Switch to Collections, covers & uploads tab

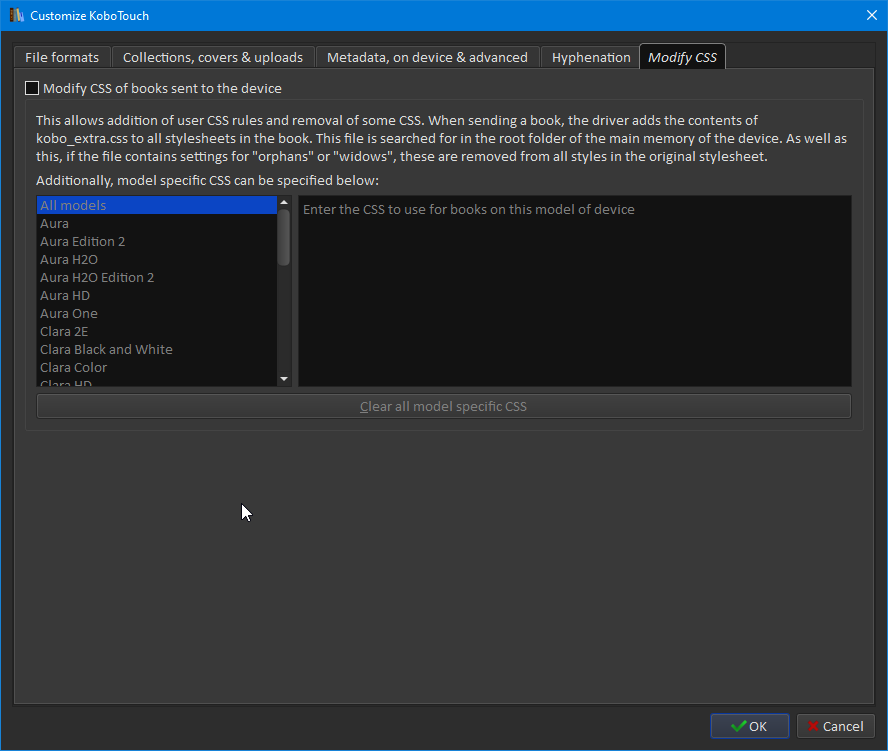(x=212, y=57)
